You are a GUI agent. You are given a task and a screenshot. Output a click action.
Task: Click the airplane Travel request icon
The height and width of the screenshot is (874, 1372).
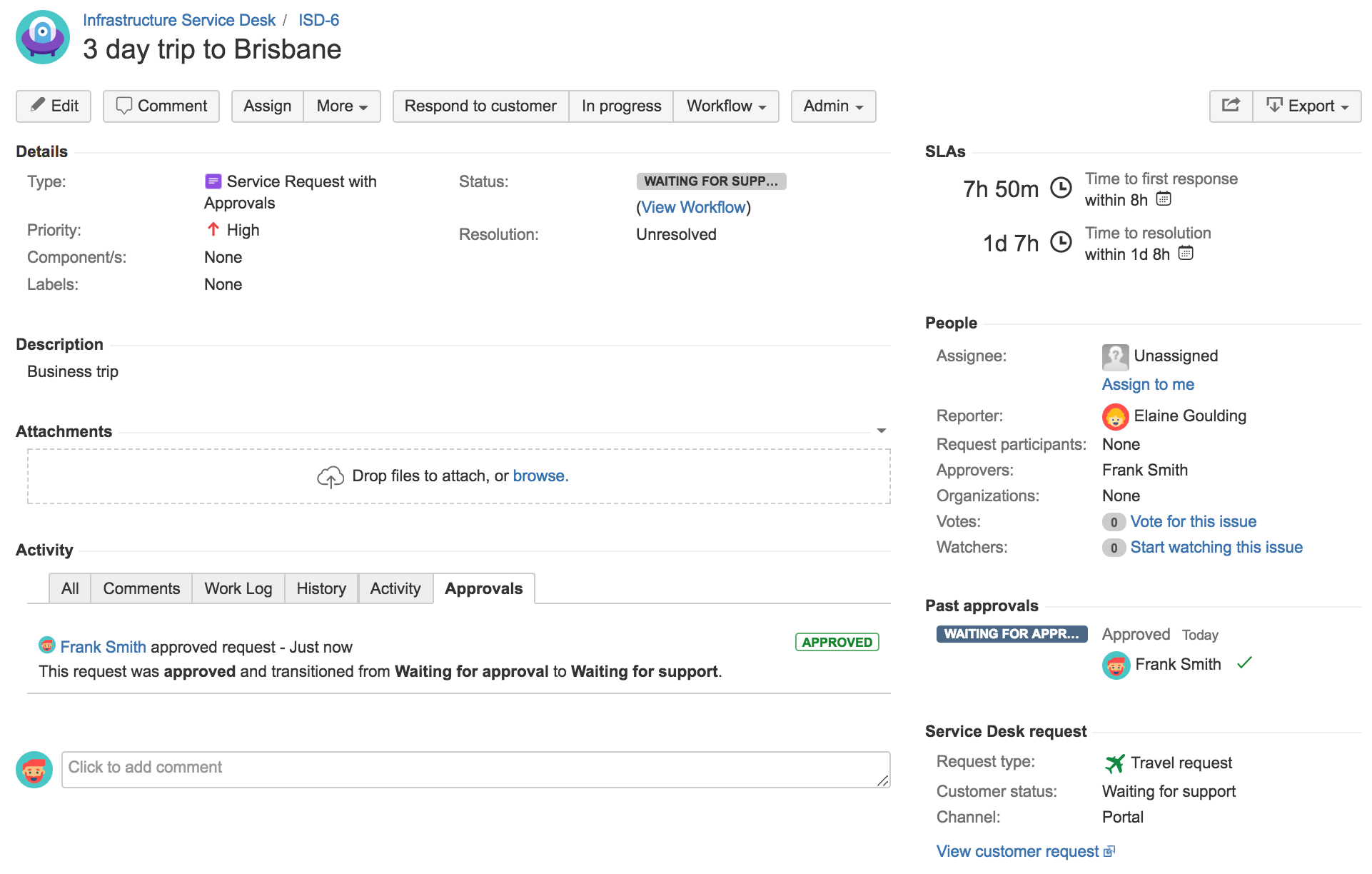click(1114, 763)
